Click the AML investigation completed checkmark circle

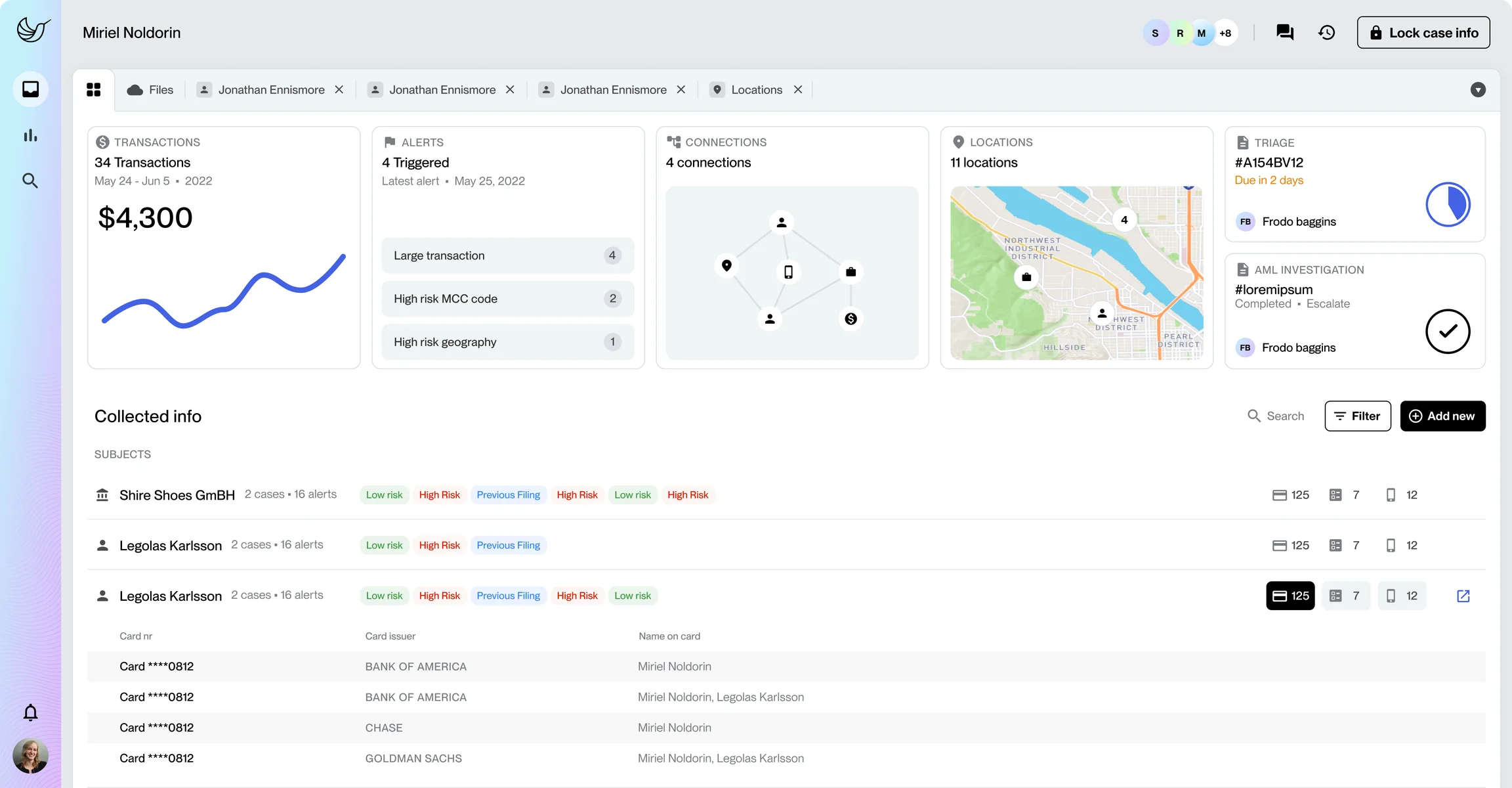point(1448,332)
